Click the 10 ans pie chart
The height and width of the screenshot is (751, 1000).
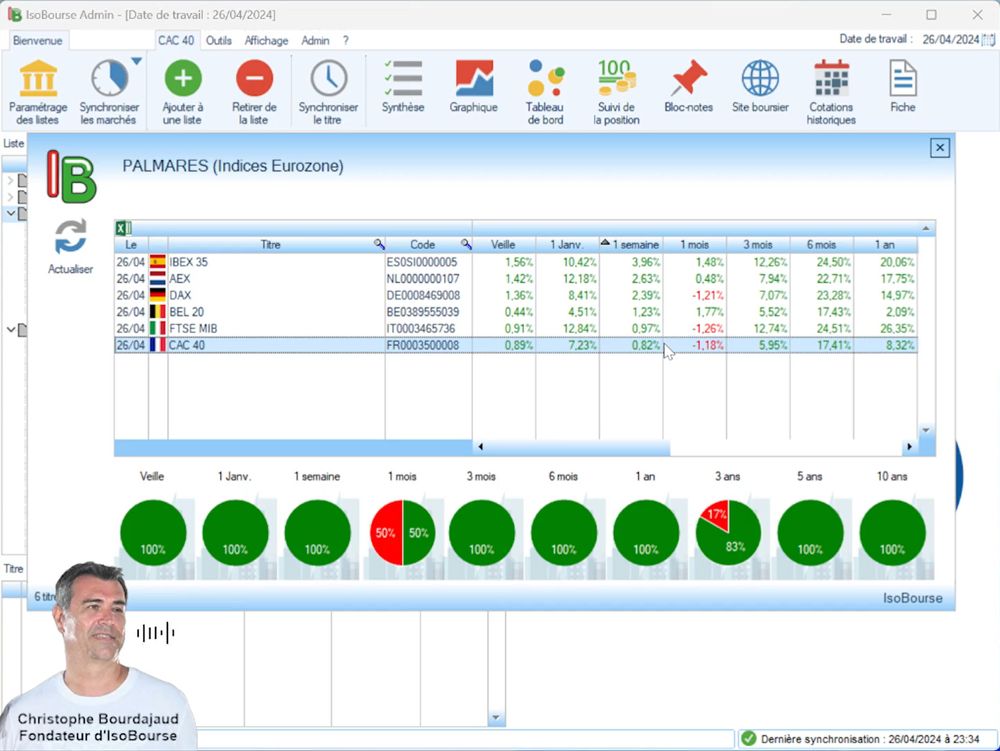[x=892, y=532]
